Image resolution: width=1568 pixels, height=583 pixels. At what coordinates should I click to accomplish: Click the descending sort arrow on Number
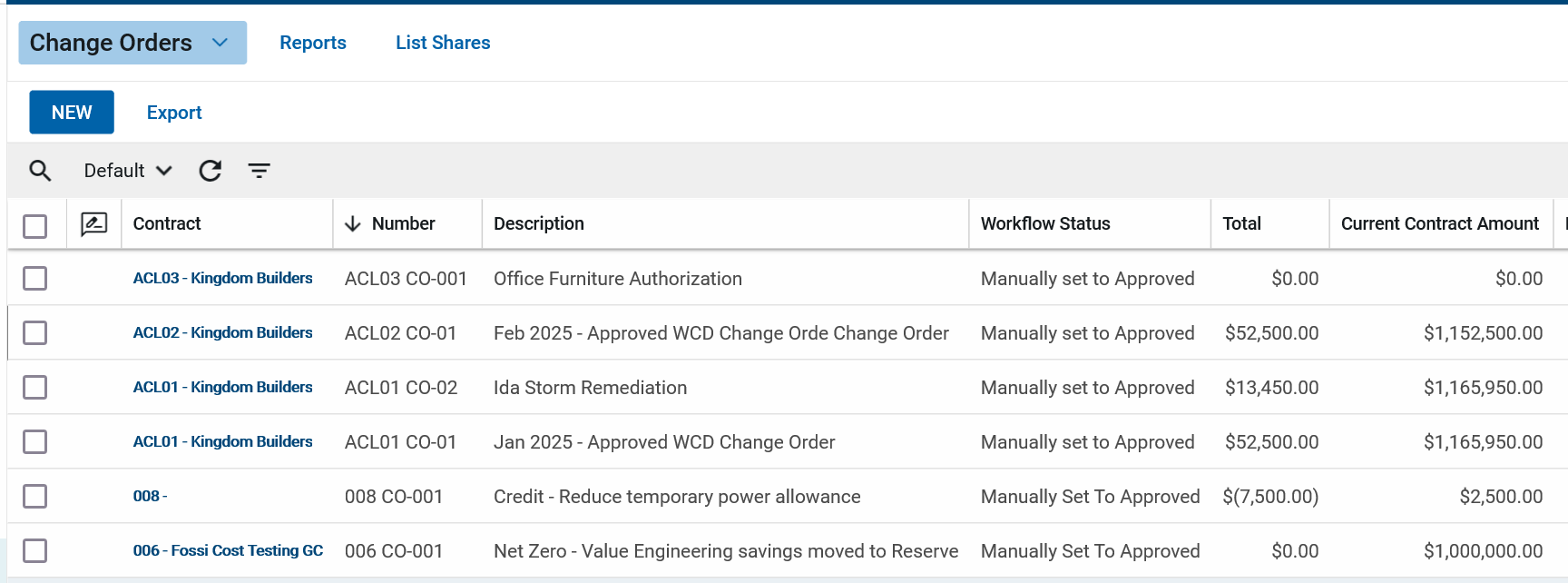(x=353, y=224)
